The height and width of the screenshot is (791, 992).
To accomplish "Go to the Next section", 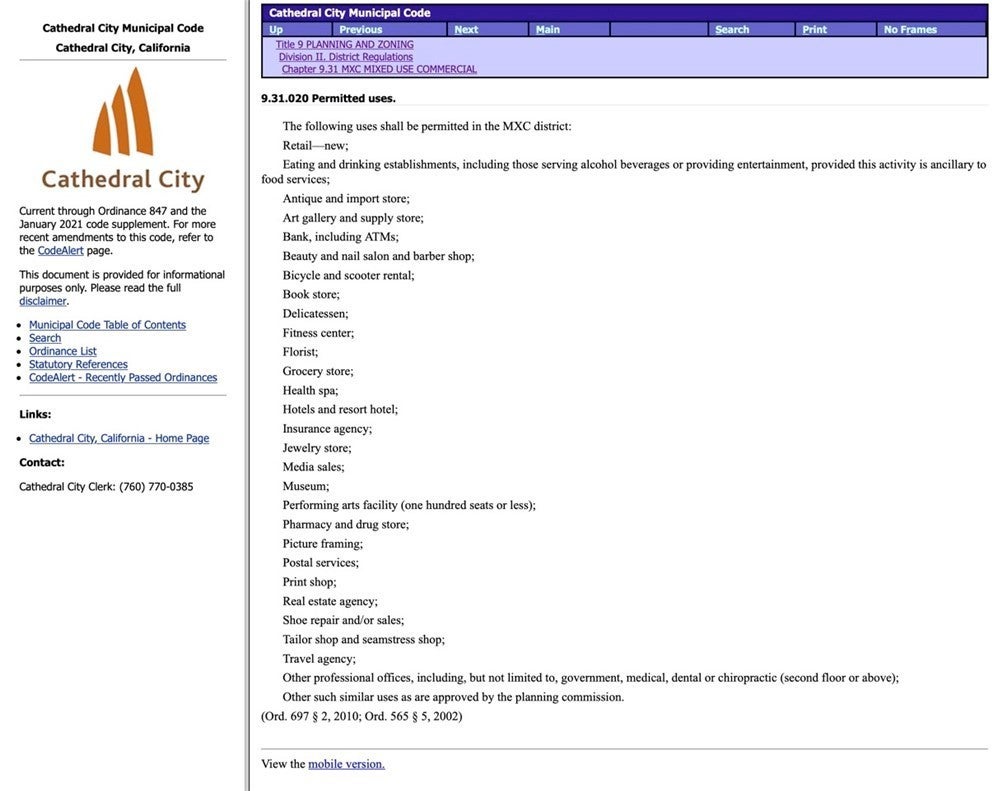I will click(466, 30).
